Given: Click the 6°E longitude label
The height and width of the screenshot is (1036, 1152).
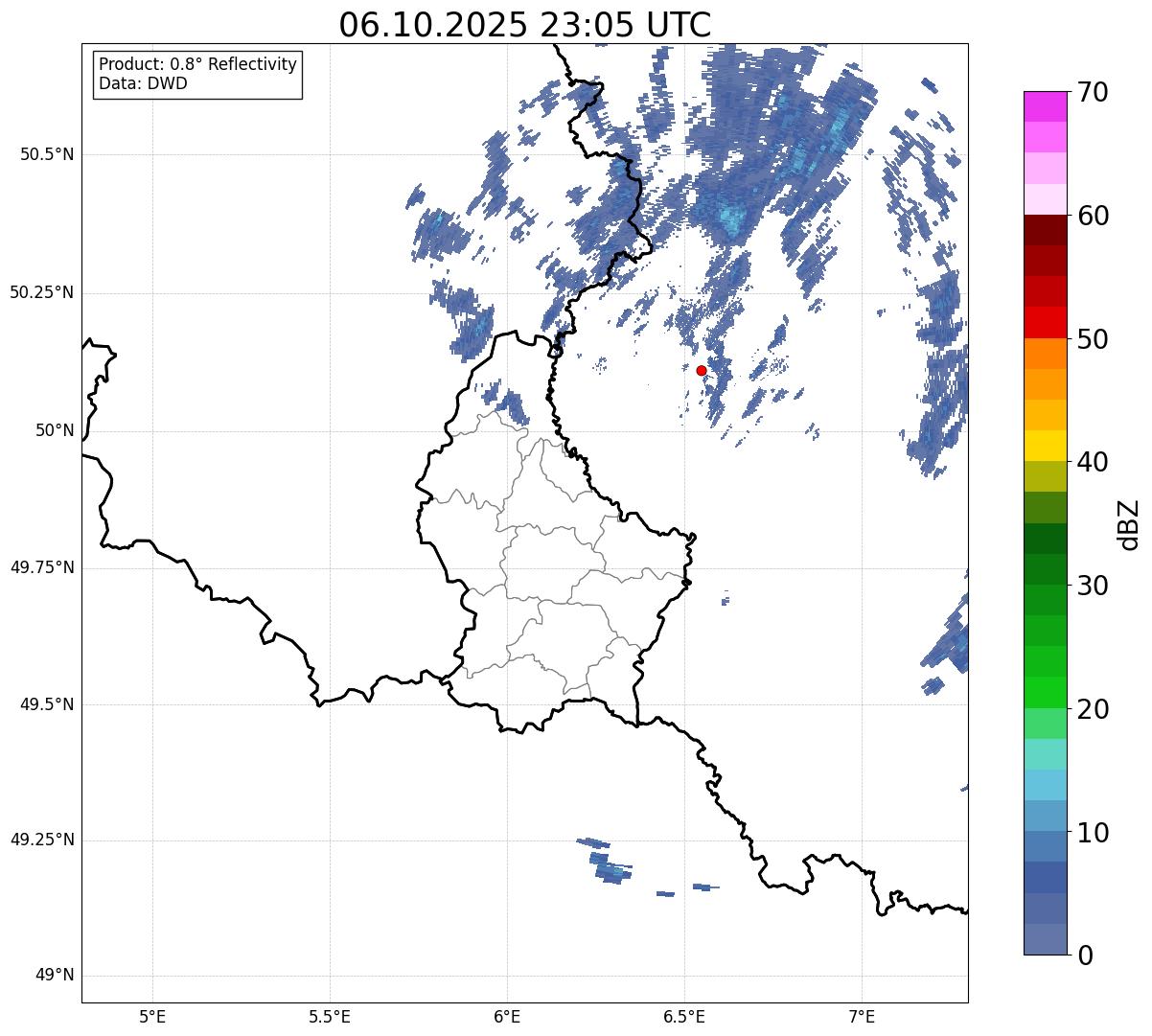Looking at the screenshot, I should 507,1016.
